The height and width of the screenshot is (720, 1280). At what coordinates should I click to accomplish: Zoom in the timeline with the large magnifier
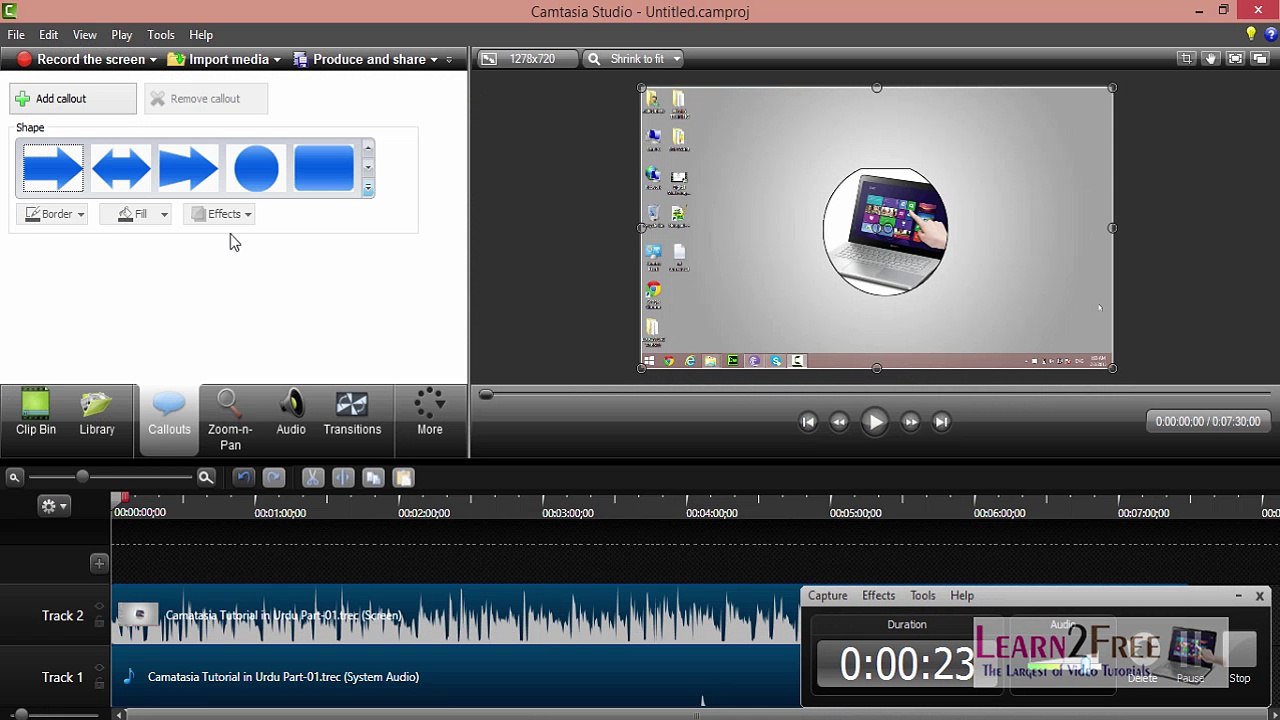pos(206,478)
